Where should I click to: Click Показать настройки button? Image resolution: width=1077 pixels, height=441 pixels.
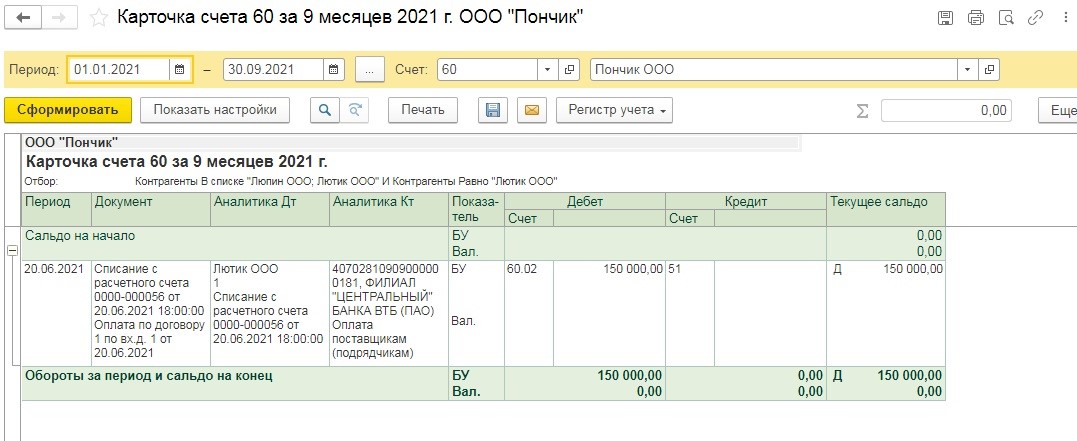click(215, 110)
